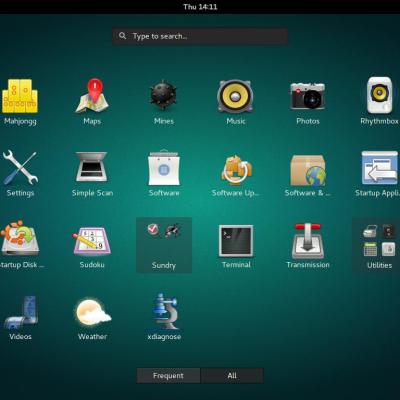Open the Photos camera icon
The width and height of the screenshot is (400, 400).
click(x=308, y=96)
